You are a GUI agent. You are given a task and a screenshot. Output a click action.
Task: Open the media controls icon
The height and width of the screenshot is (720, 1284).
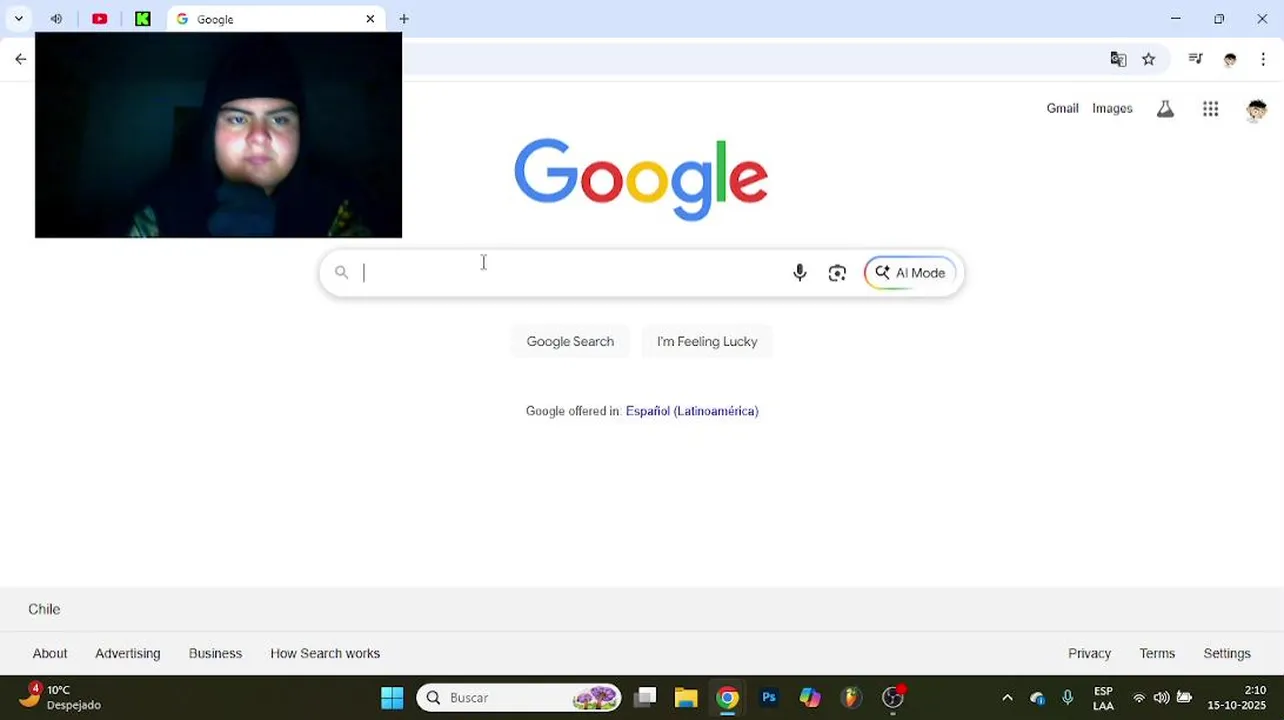pyautogui.click(x=1195, y=59)
